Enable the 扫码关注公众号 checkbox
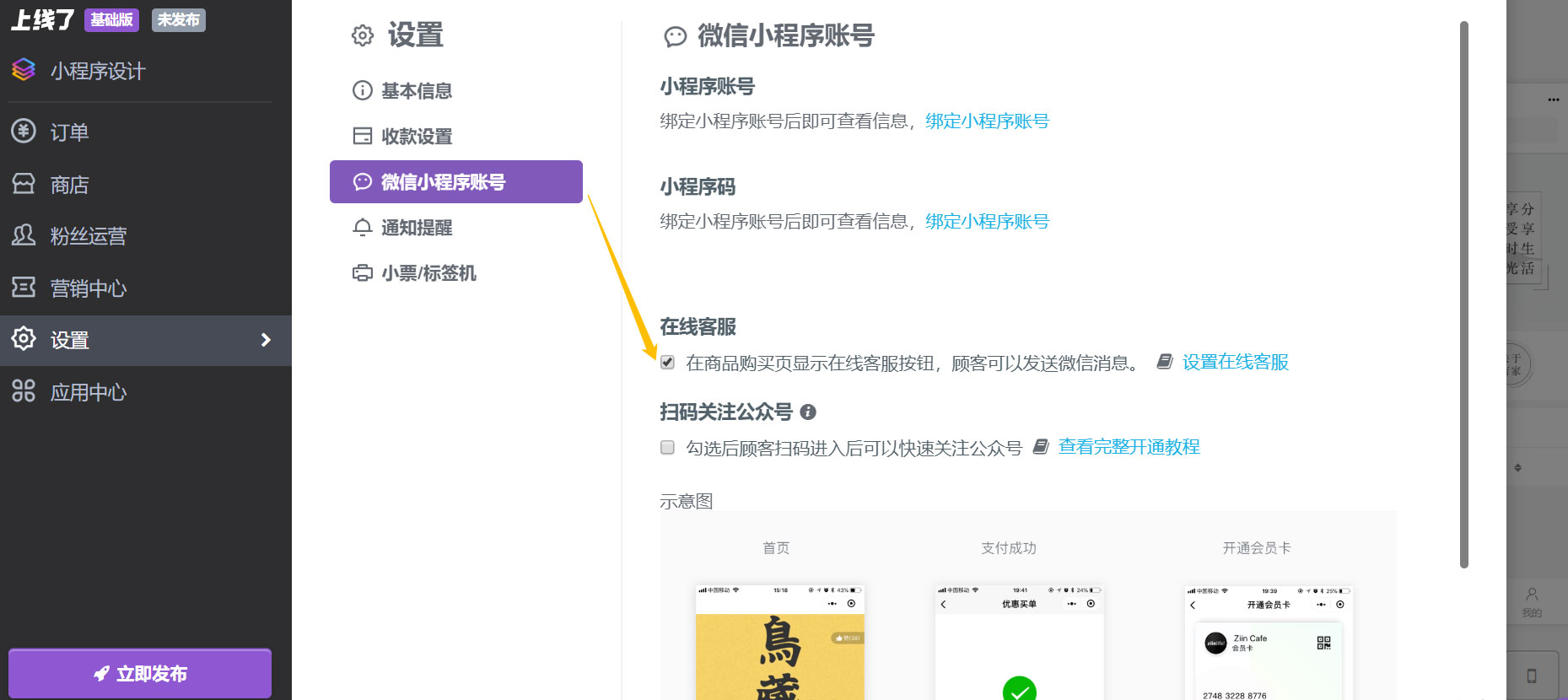This screenshot has height=700, width=1568. 667,448
